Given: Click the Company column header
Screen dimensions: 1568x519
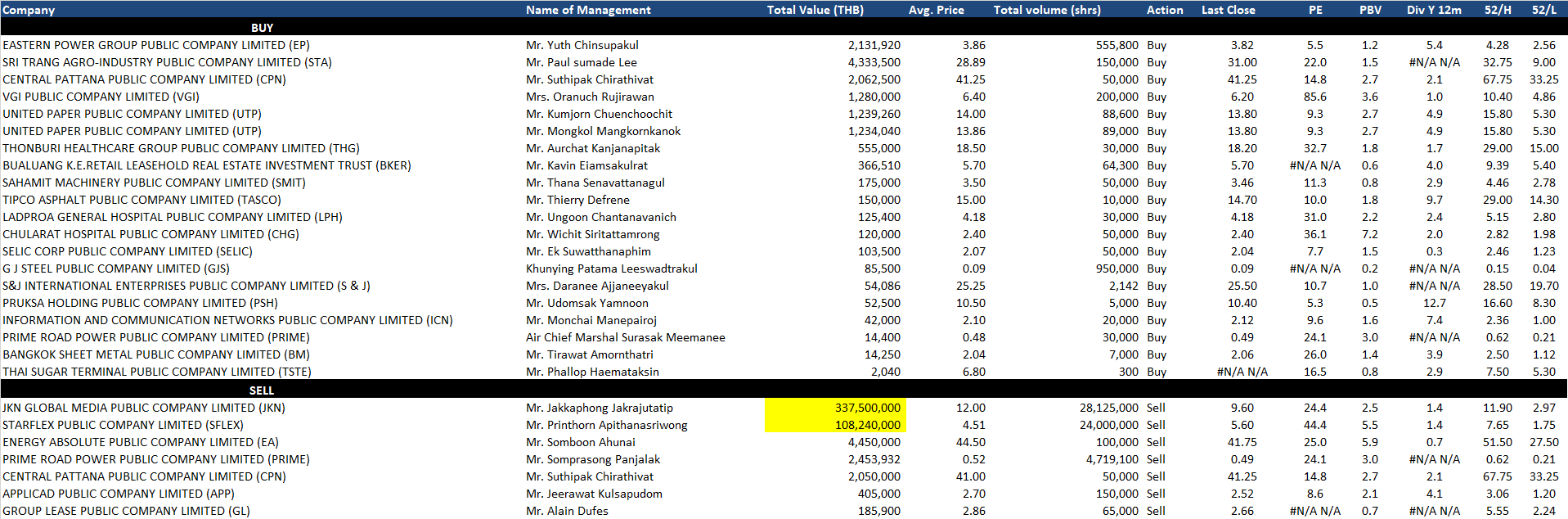Looking at the screenshot, I should pyautogui.click(x=29, y=10).
